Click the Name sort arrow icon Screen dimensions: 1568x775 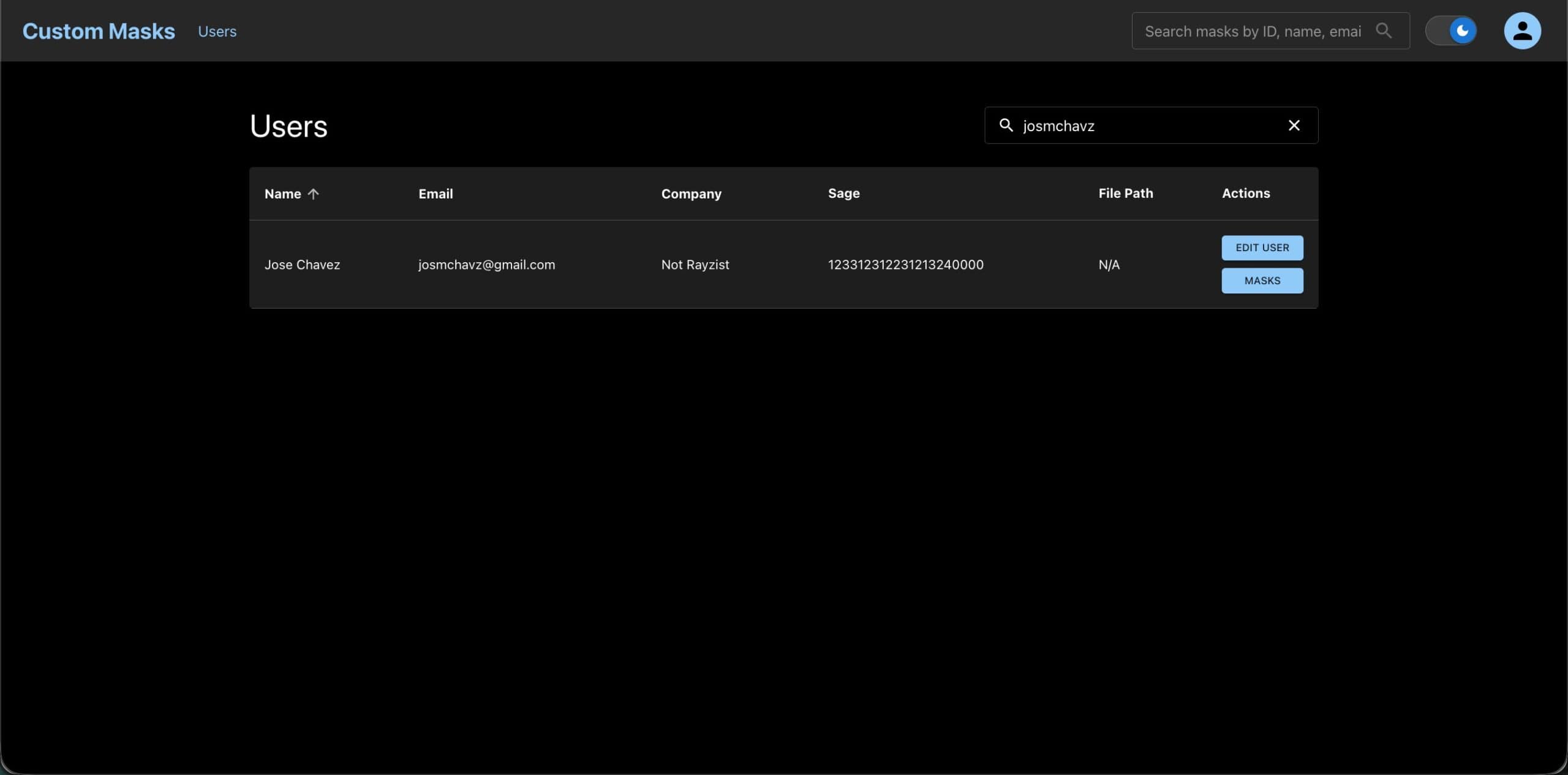tap(314, 194)
